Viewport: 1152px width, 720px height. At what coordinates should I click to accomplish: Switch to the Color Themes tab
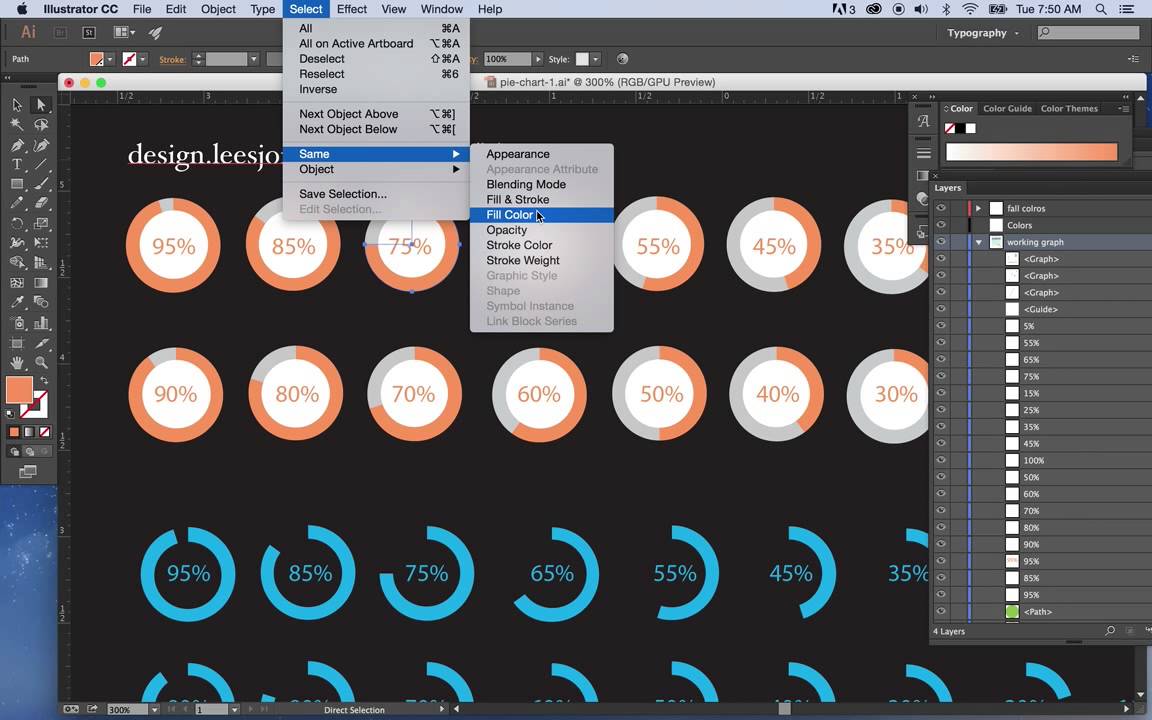pos(1069,109)
